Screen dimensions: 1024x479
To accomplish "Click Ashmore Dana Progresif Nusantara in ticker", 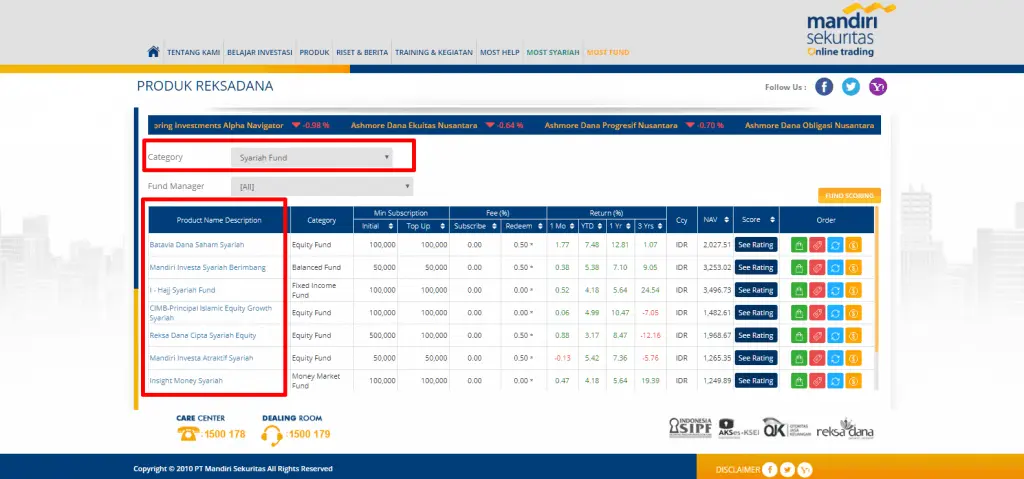I will 611,125.
